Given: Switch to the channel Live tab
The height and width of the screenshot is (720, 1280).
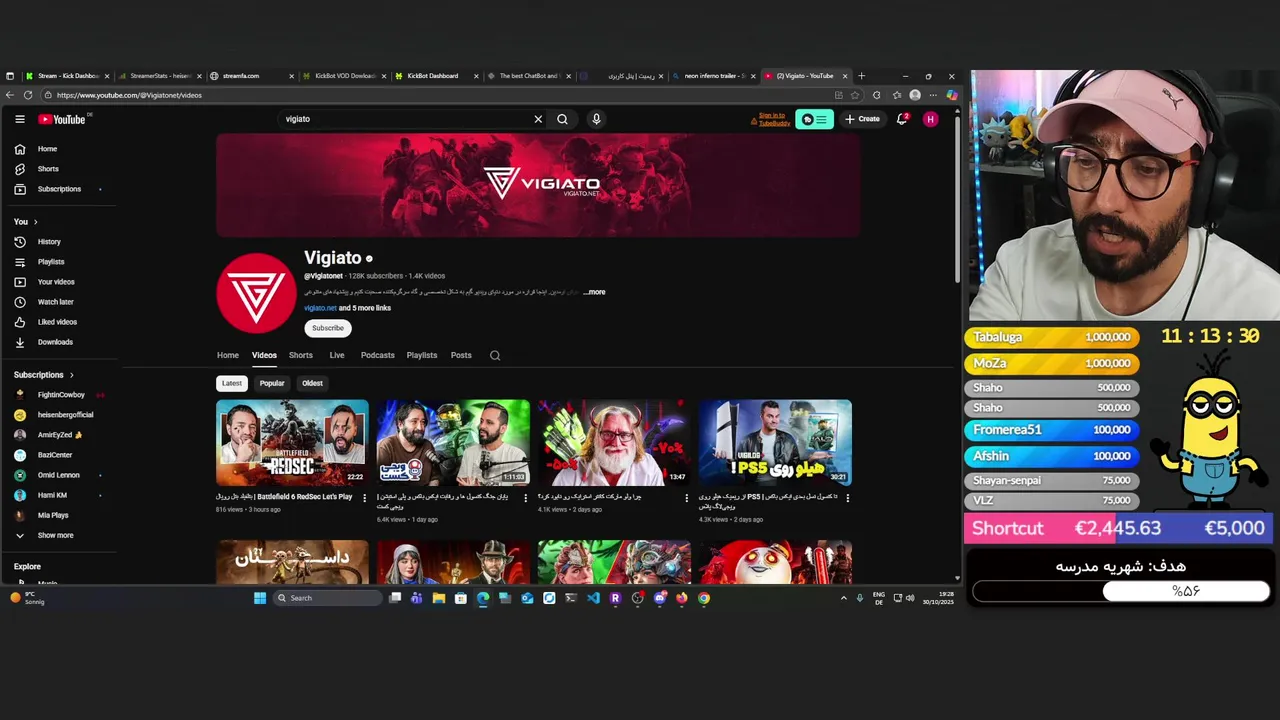Looking at the screenshot, I should (x=337, y=355).
